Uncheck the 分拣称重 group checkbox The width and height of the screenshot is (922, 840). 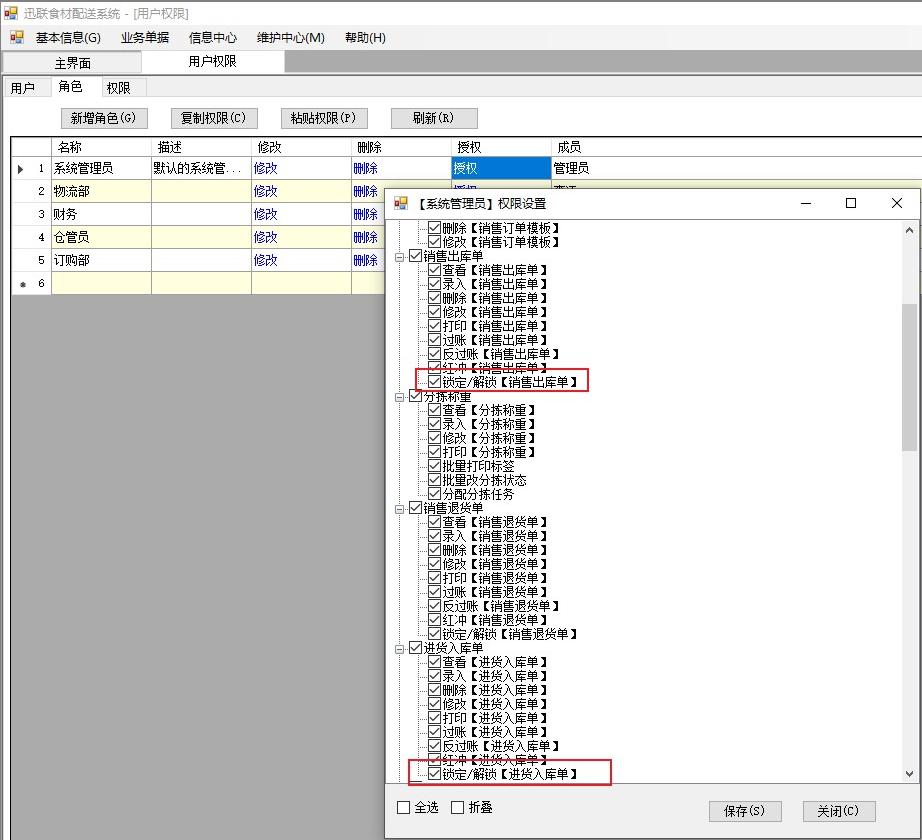(416, 396)
